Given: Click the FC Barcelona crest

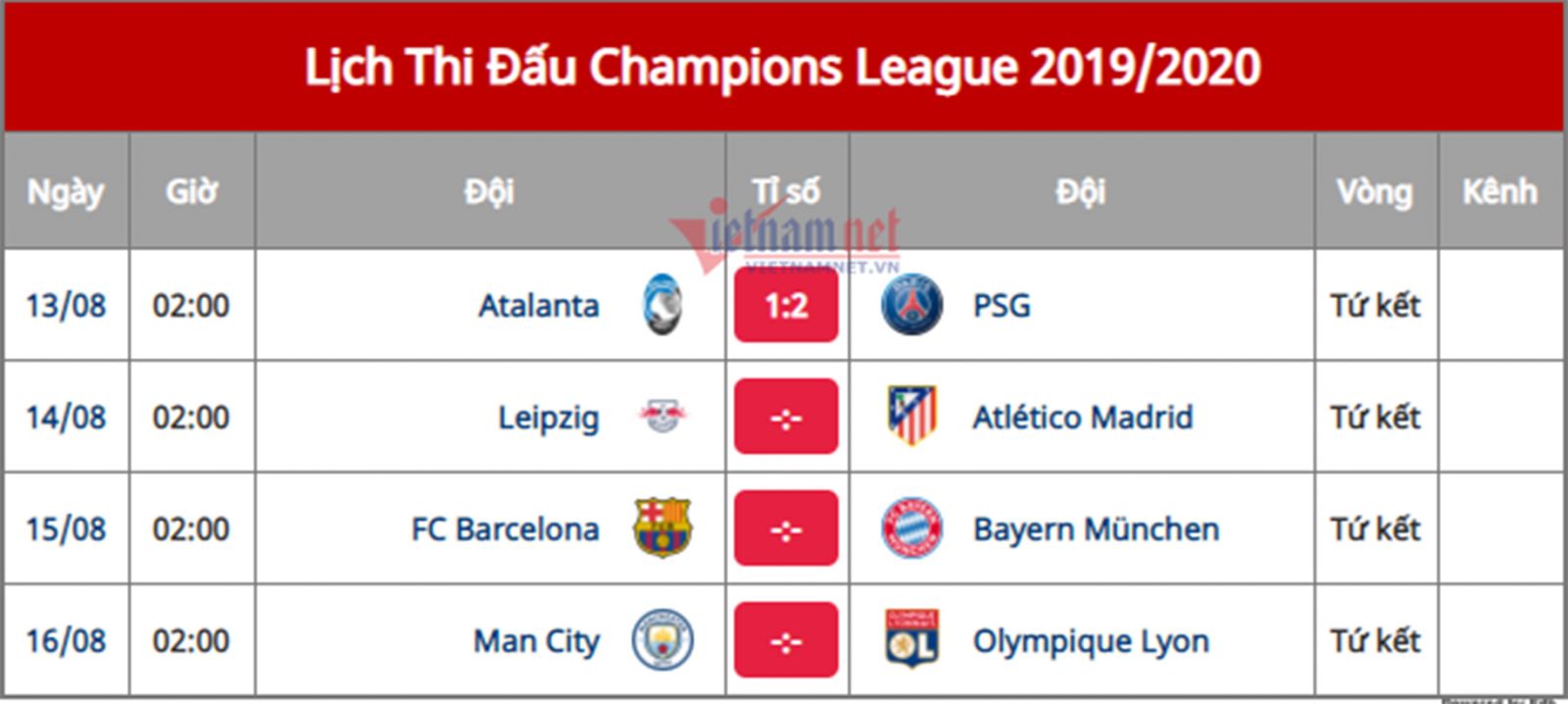Looking at the screenshot, I should [x=662, y=528].
